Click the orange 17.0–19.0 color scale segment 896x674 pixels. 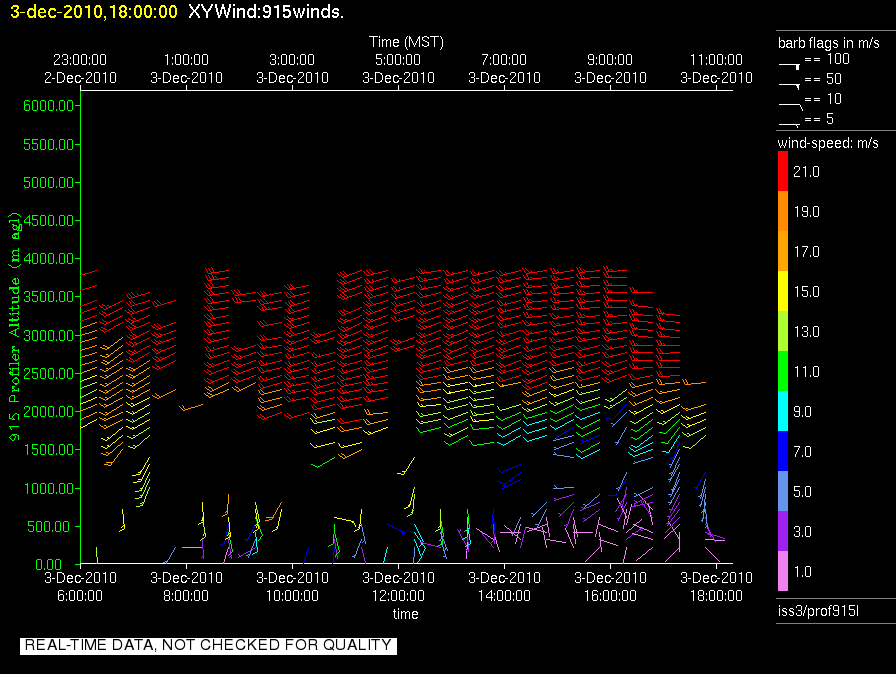[x=783, y=231]
